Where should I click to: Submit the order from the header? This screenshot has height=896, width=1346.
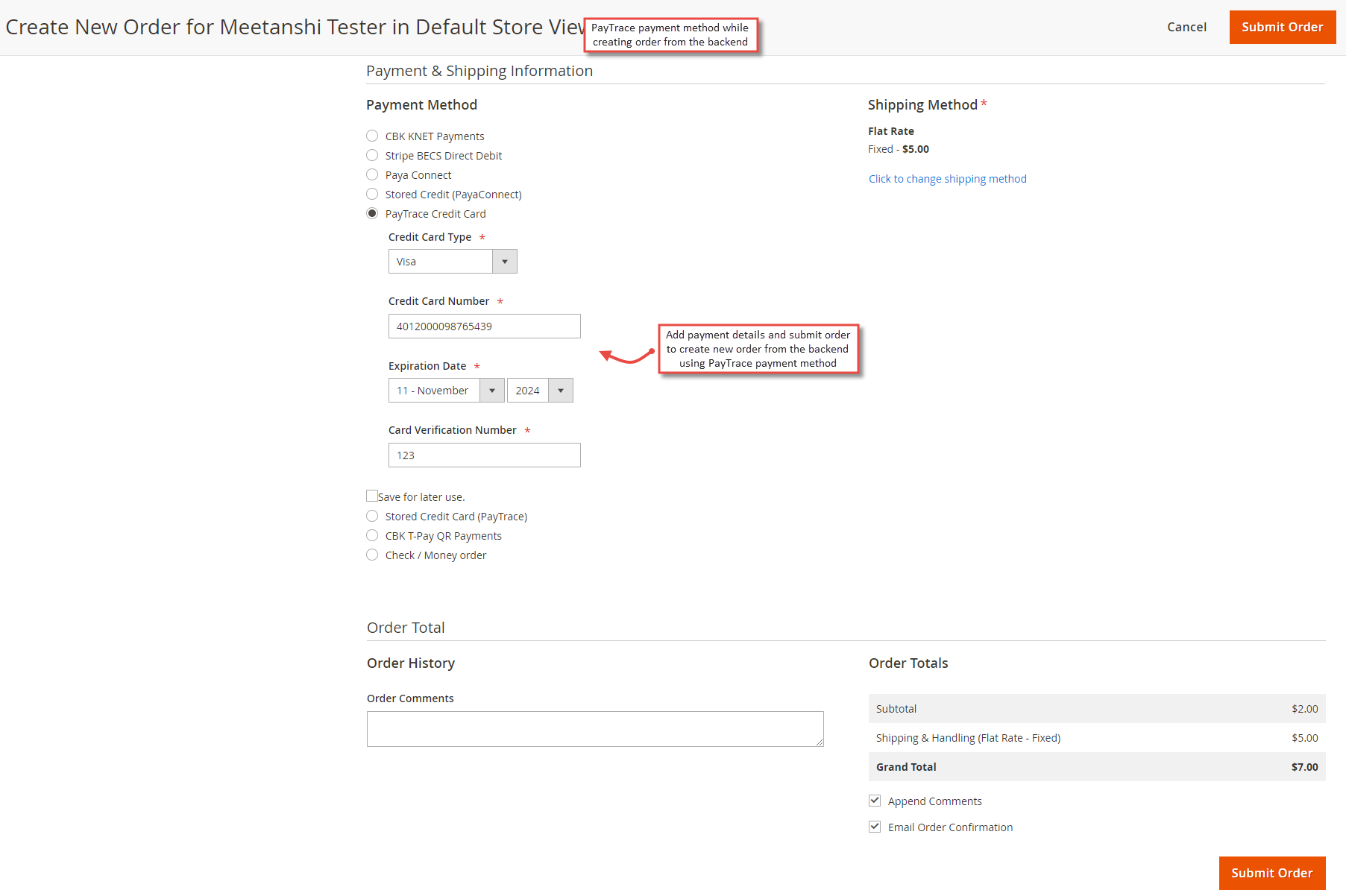point(1282,27)
